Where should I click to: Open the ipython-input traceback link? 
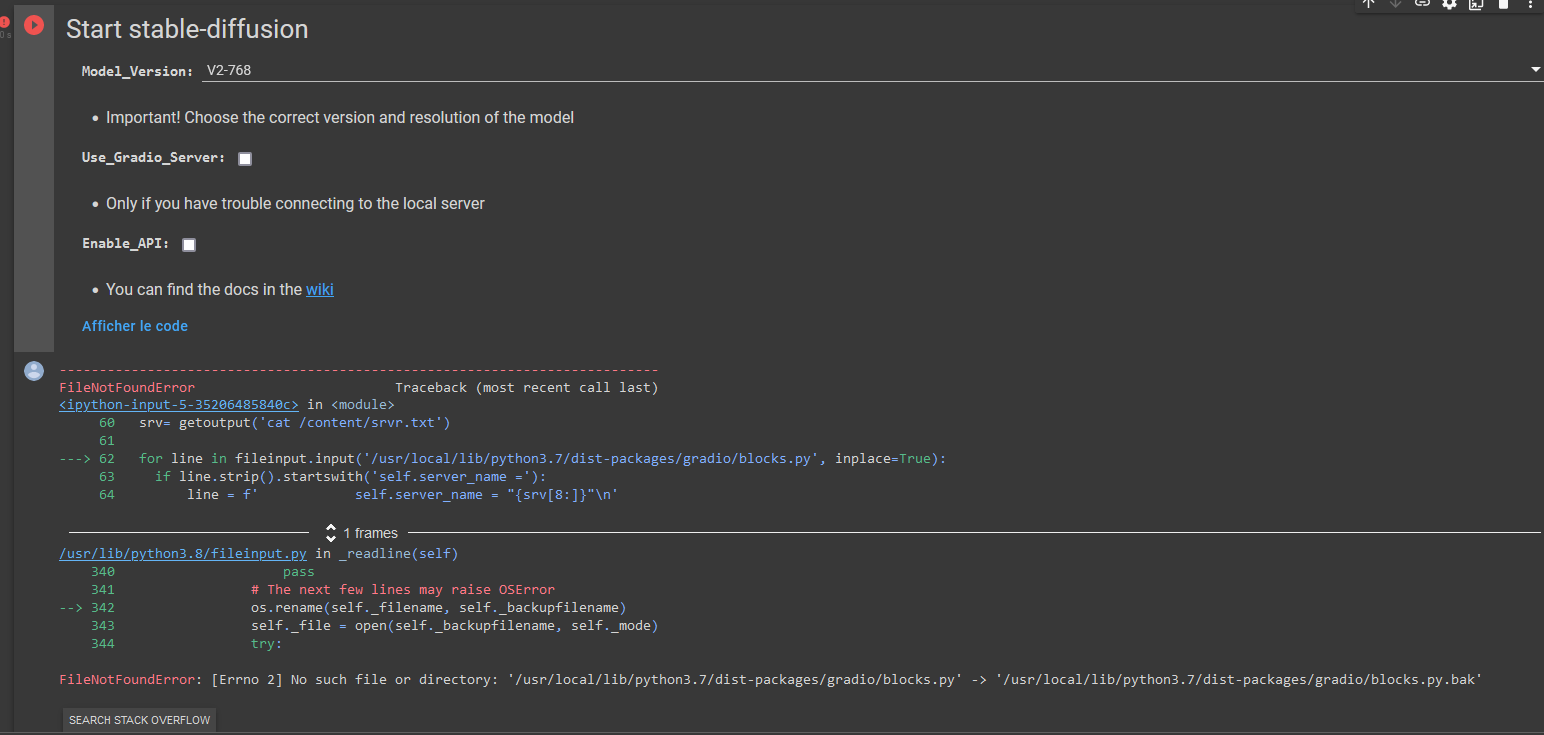(x=177, y=404)
